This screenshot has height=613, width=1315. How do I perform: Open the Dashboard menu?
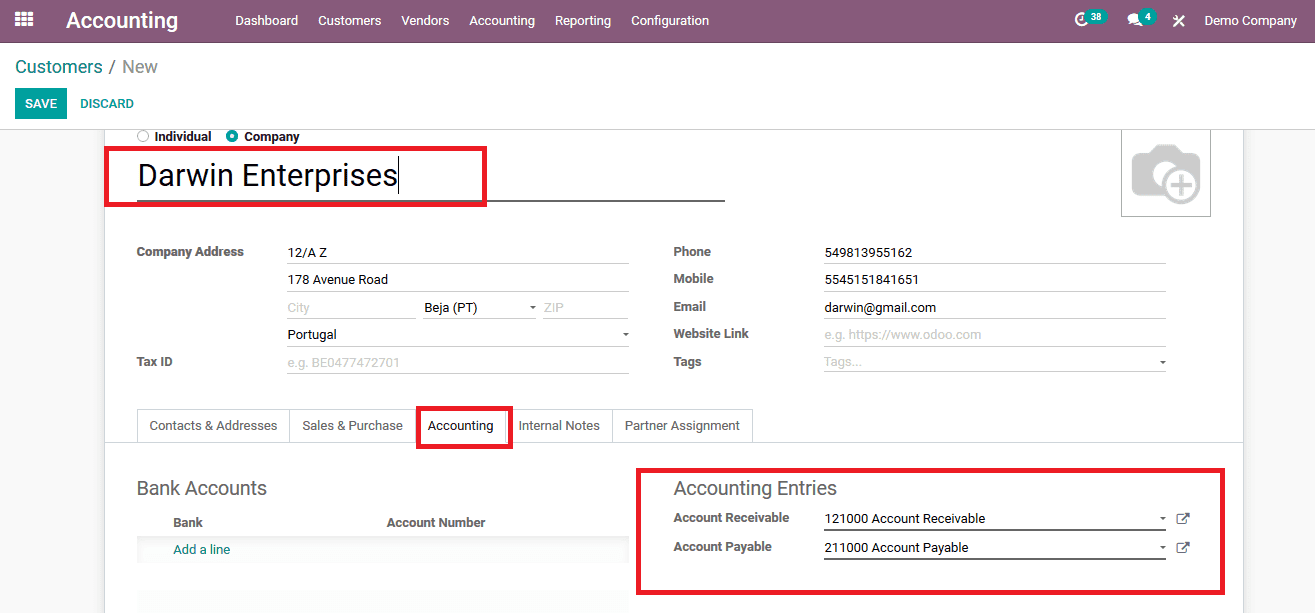(x=266, y=20)
